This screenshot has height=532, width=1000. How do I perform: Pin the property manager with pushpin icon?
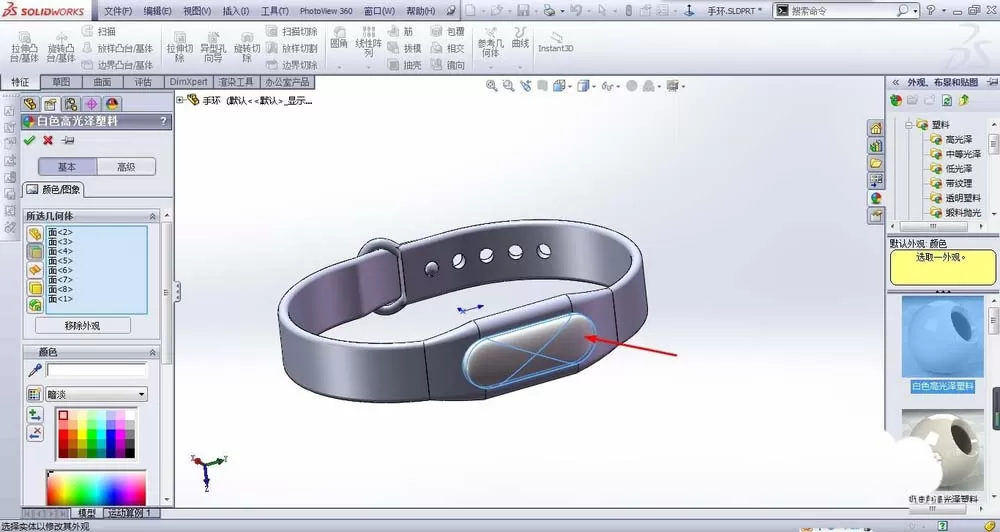click(x=68, y=140)
